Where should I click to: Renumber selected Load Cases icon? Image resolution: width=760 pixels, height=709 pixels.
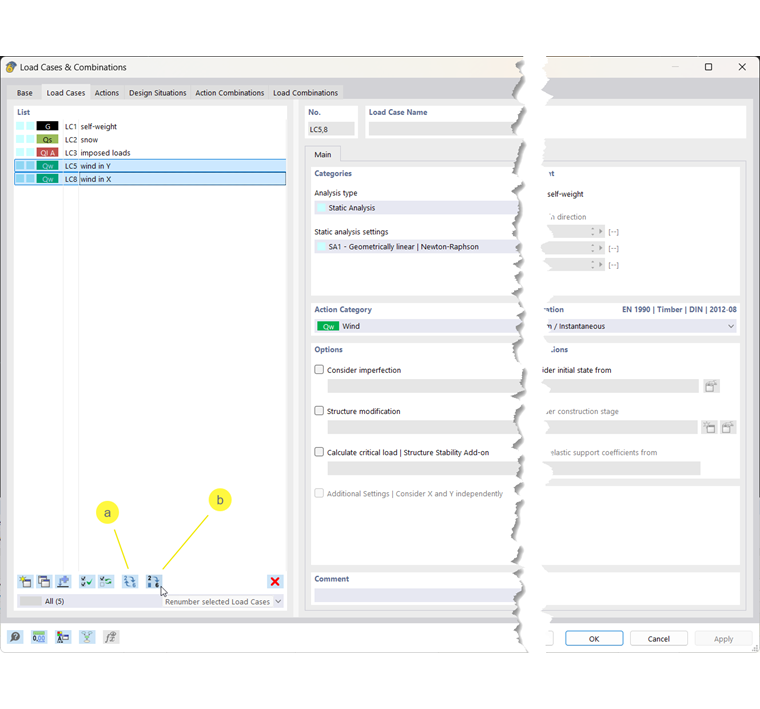pyautogui.click(x=153, y=581)
